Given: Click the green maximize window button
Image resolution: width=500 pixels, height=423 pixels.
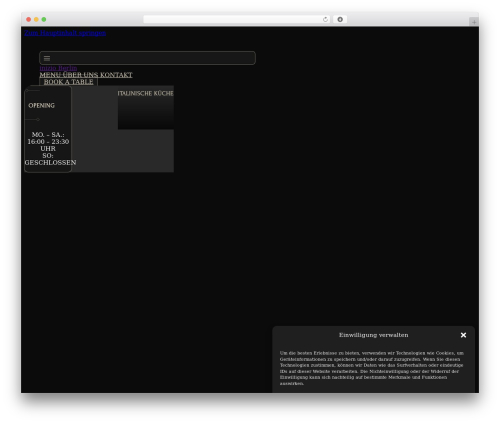Looking at the screenshot, I should (44, 19).
